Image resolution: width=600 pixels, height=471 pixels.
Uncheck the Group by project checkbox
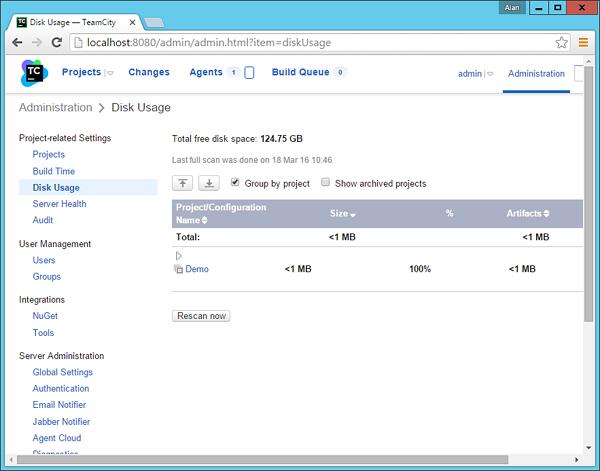coord(235,183)
